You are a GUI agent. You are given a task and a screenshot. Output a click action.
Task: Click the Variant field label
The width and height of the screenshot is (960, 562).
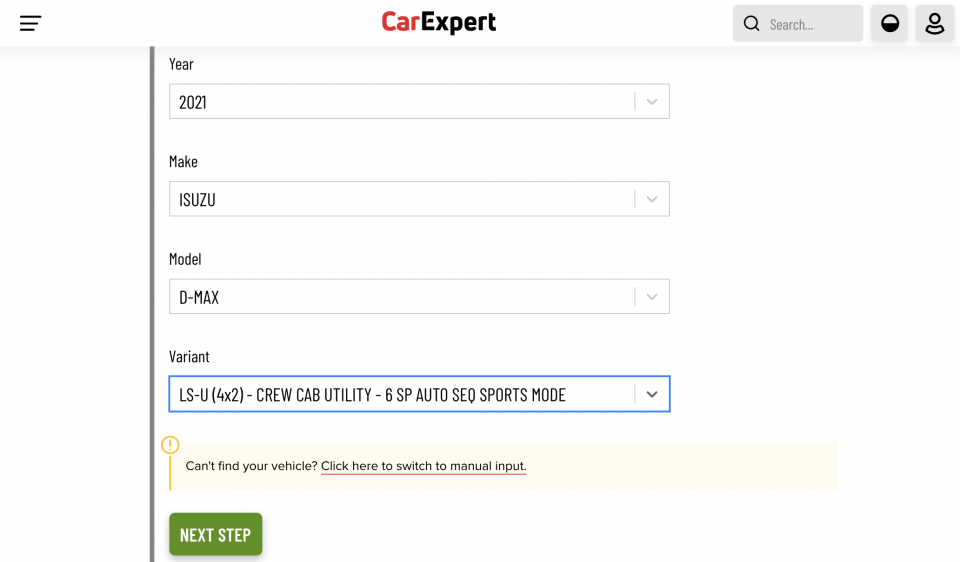(189, 357)
